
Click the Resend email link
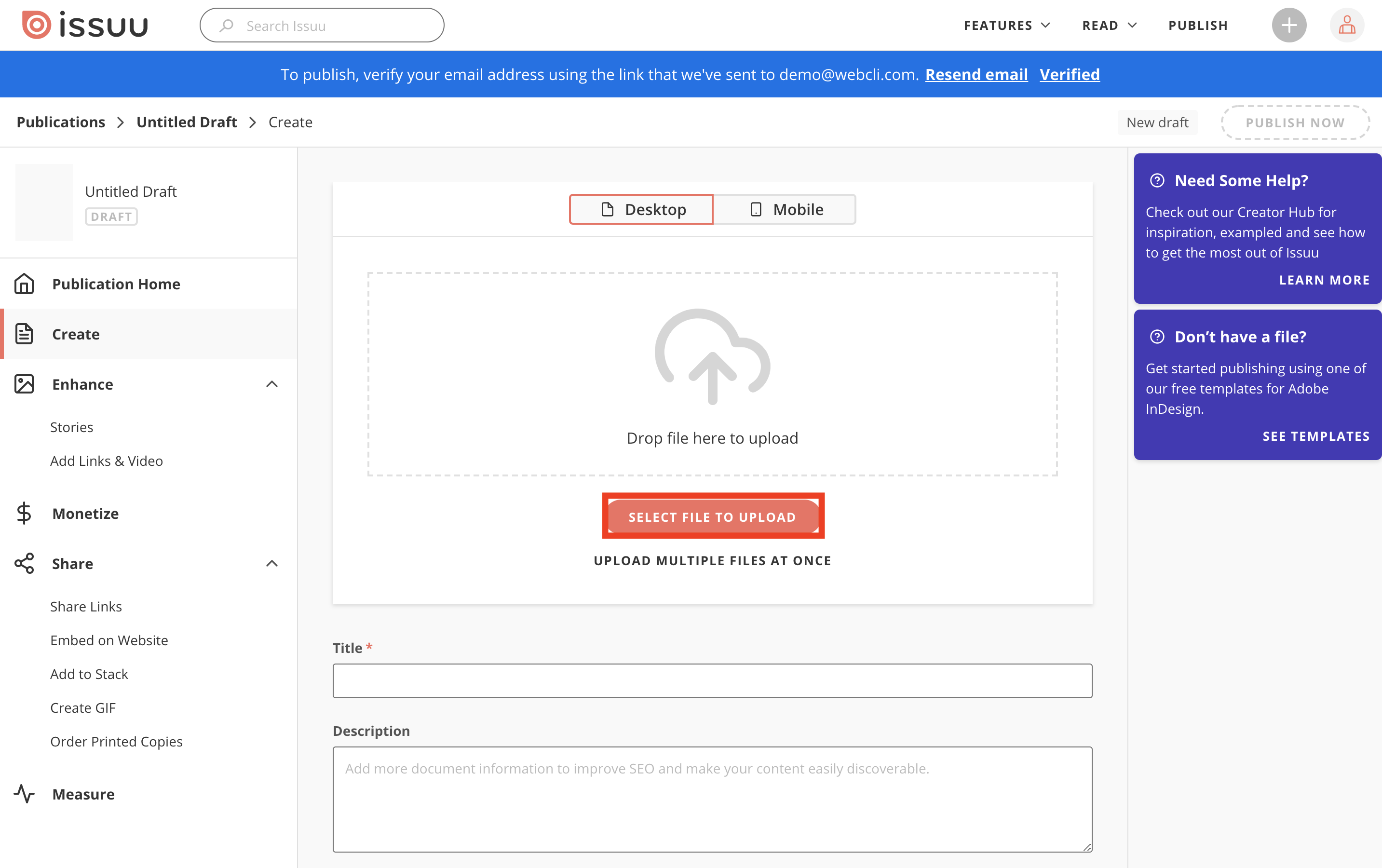(x=976, y=74)
